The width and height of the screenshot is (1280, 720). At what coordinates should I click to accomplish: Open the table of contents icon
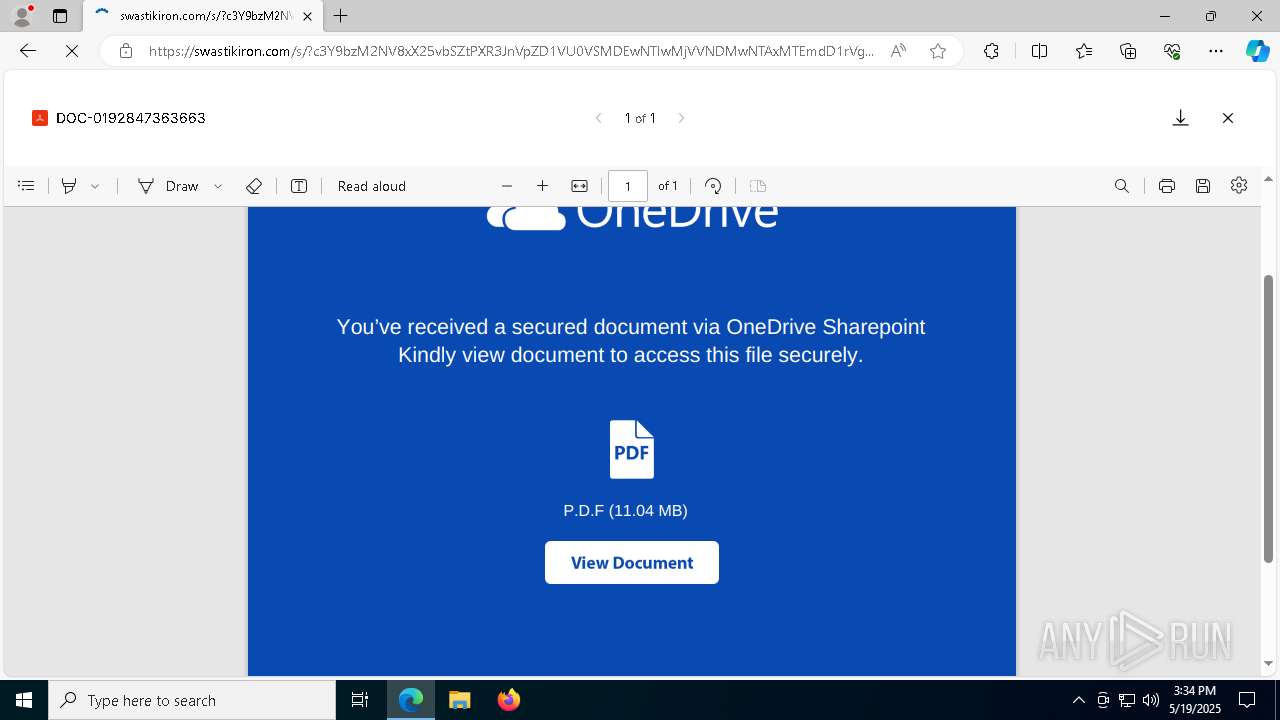(26, 186)
